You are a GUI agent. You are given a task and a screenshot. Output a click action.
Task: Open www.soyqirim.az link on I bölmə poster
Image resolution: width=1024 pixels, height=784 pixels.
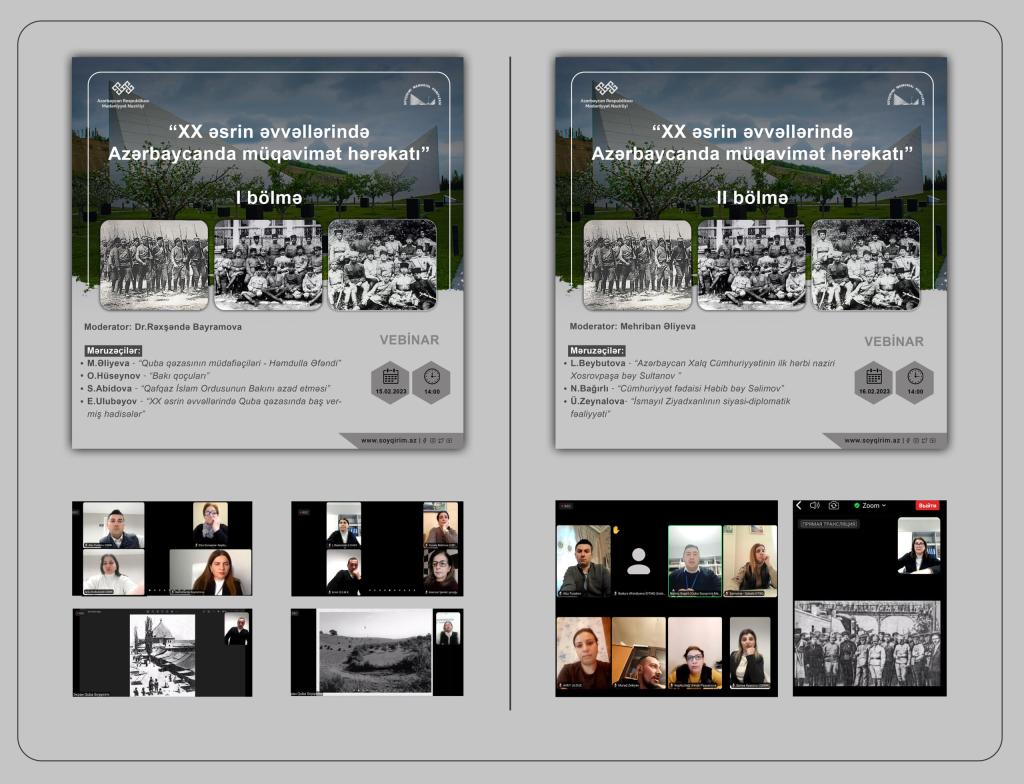389,440
